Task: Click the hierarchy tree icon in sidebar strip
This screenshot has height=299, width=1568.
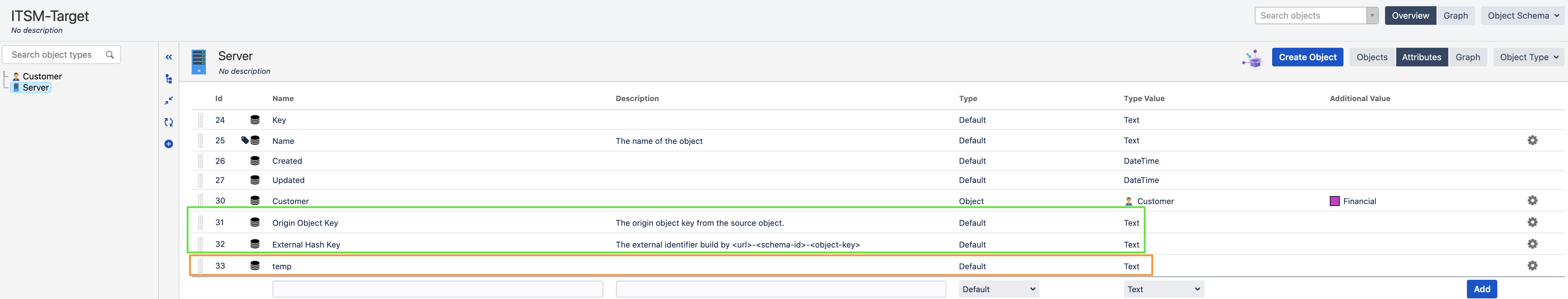Action: 169,79
